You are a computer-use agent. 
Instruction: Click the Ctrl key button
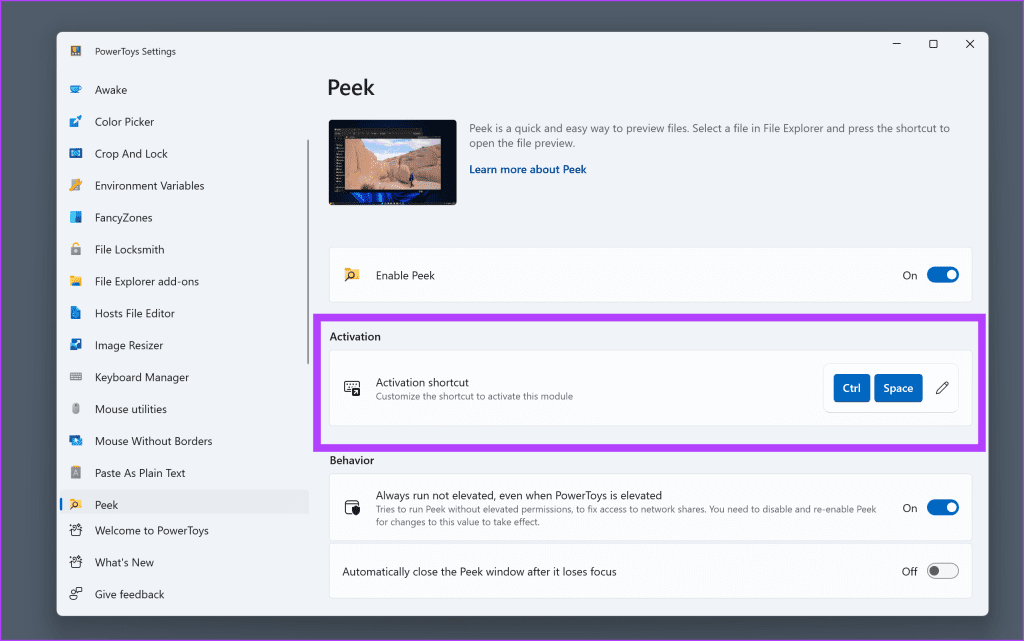point(852,388)
